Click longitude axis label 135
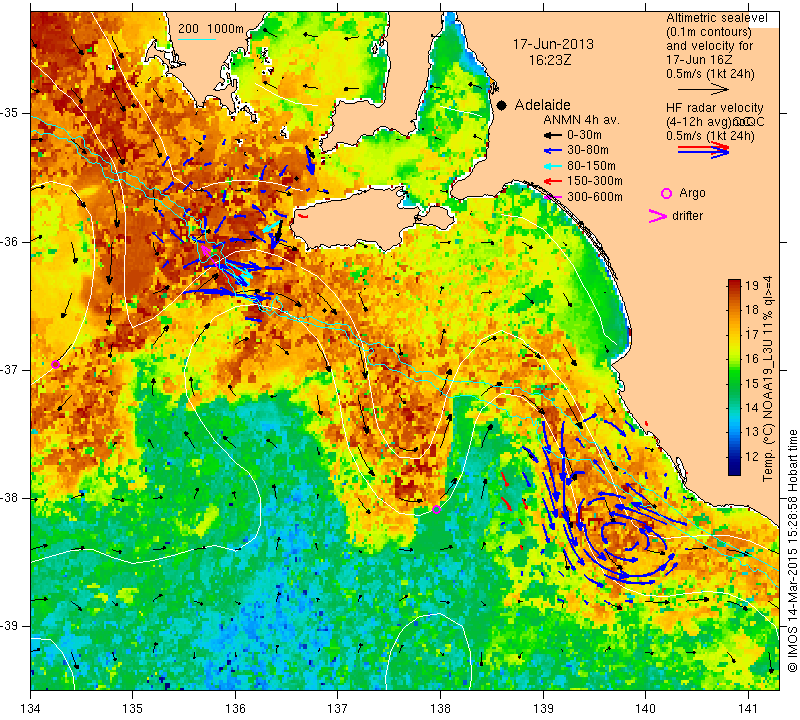Viewport: 800px width, 720px height. 133,709
